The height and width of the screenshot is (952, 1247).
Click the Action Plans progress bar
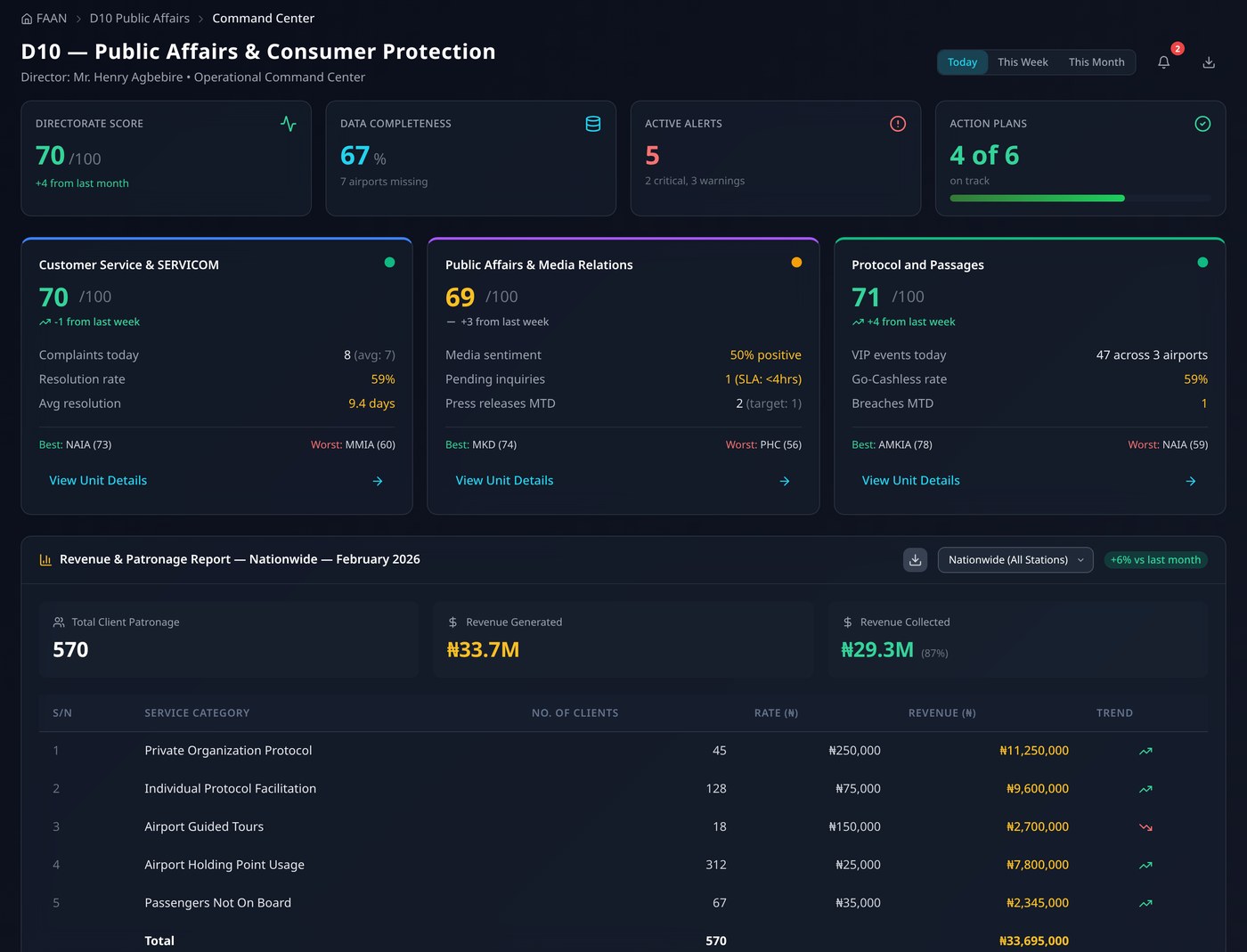click(1080, 198)
